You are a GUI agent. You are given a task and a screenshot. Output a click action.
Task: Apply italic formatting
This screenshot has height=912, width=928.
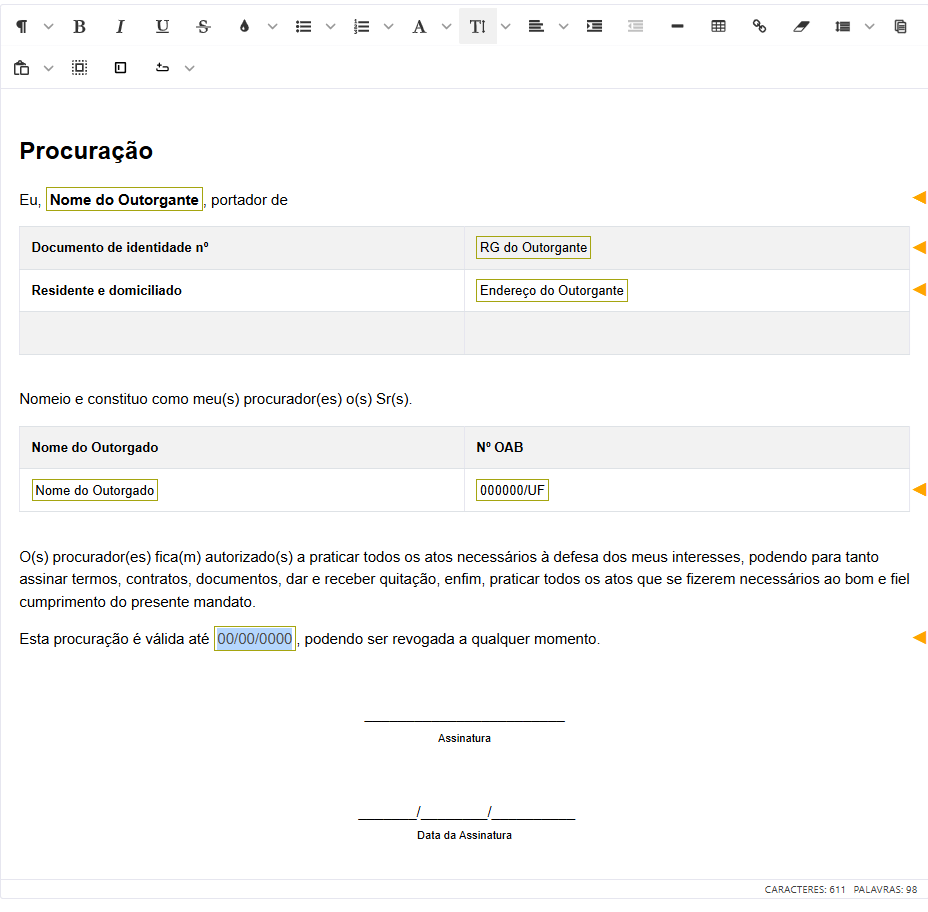click(x=119, y=26)
